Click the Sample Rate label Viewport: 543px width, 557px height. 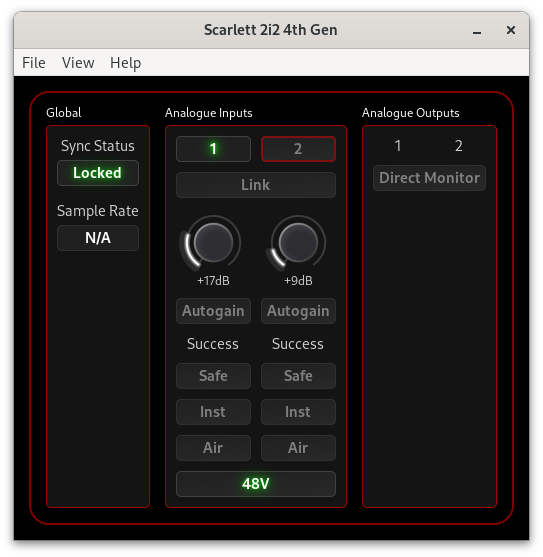tap(98, 211)
